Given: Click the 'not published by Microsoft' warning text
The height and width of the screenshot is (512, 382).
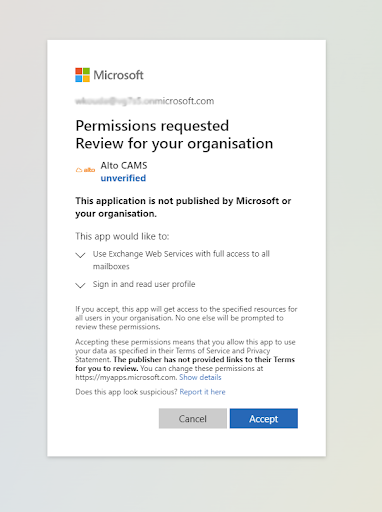Looking at the screenshot, I should coord(183,207).
